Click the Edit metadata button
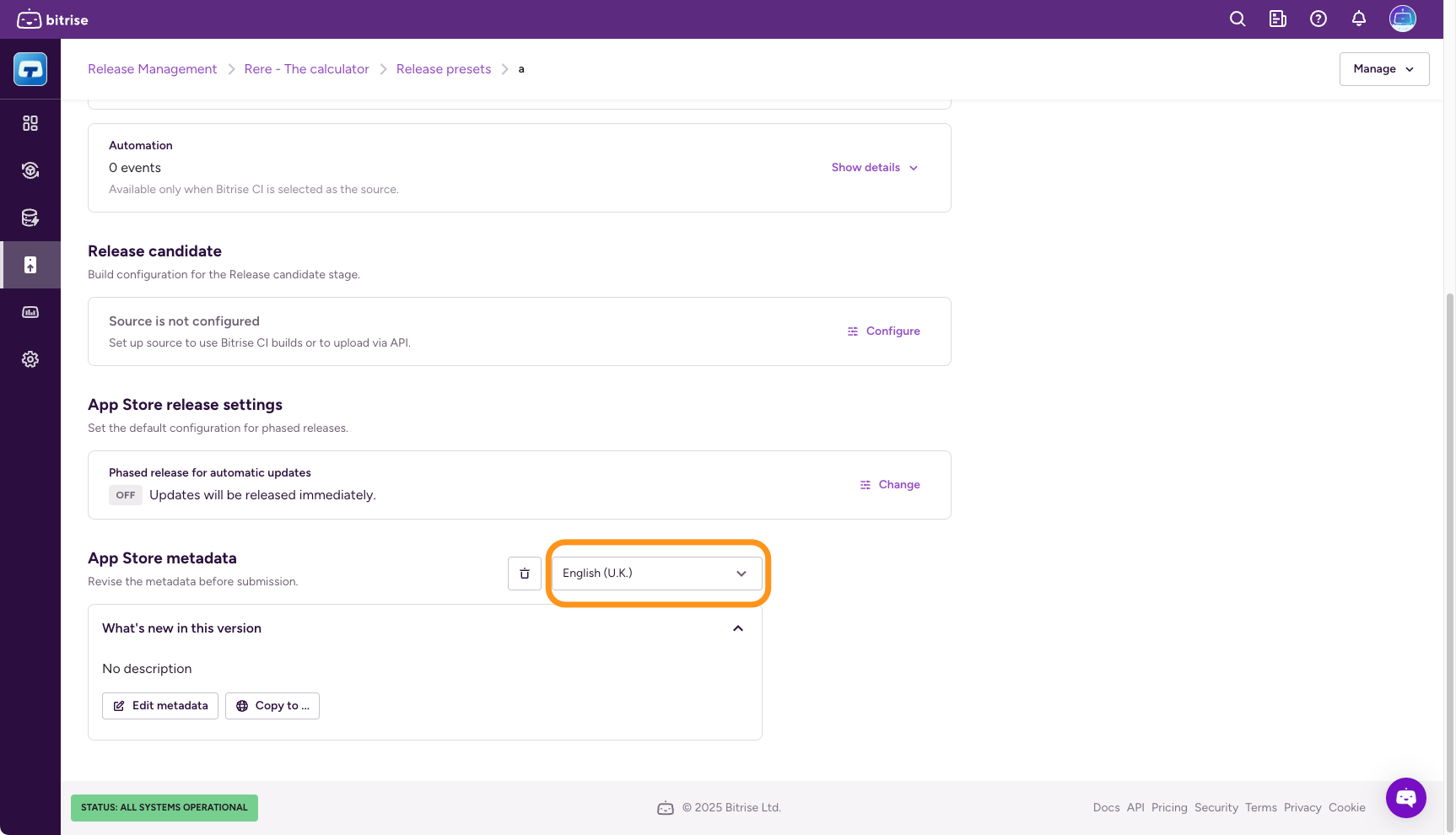 point(160,706)
